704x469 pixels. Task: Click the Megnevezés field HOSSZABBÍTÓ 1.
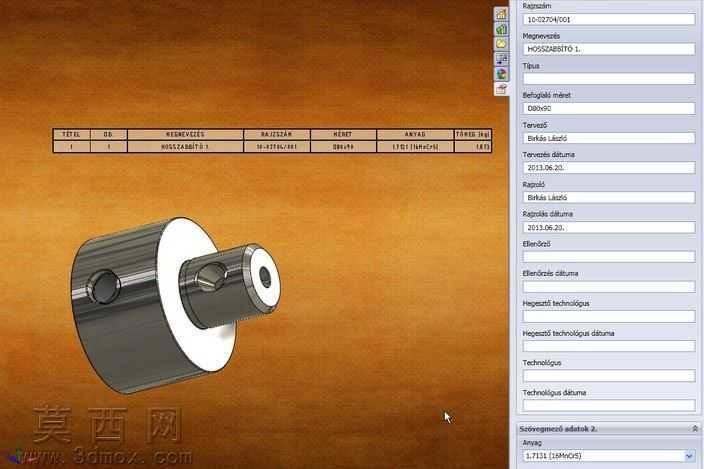pos(609,49)
